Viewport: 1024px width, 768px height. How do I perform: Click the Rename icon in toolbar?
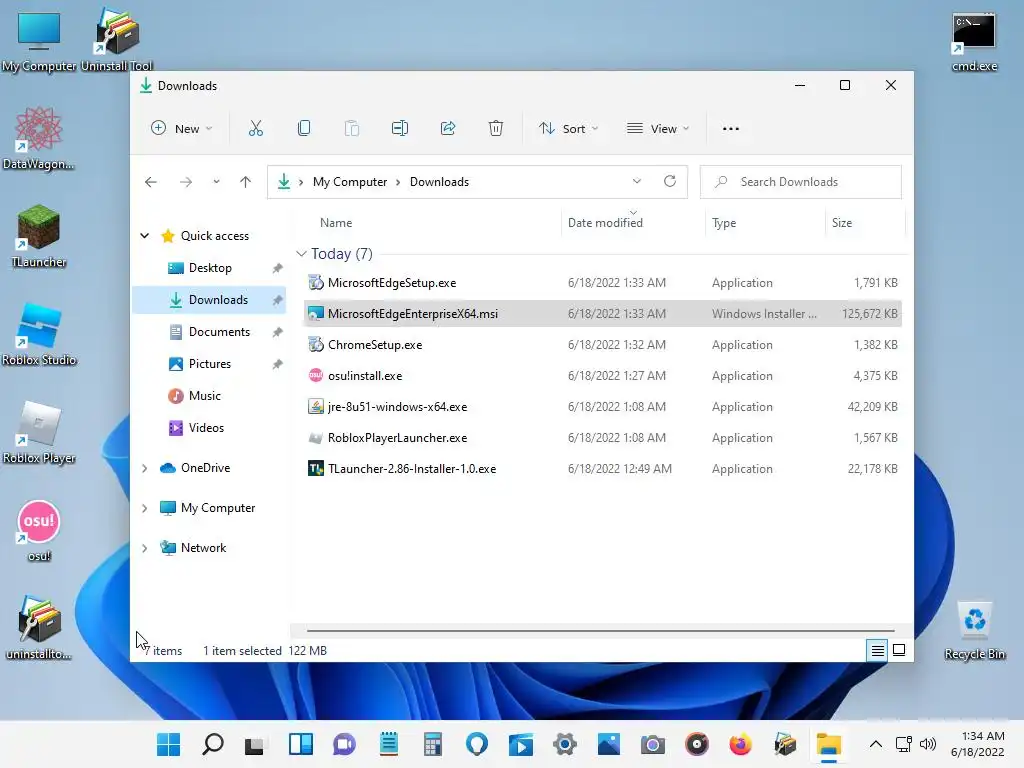(x=400, y=129)
